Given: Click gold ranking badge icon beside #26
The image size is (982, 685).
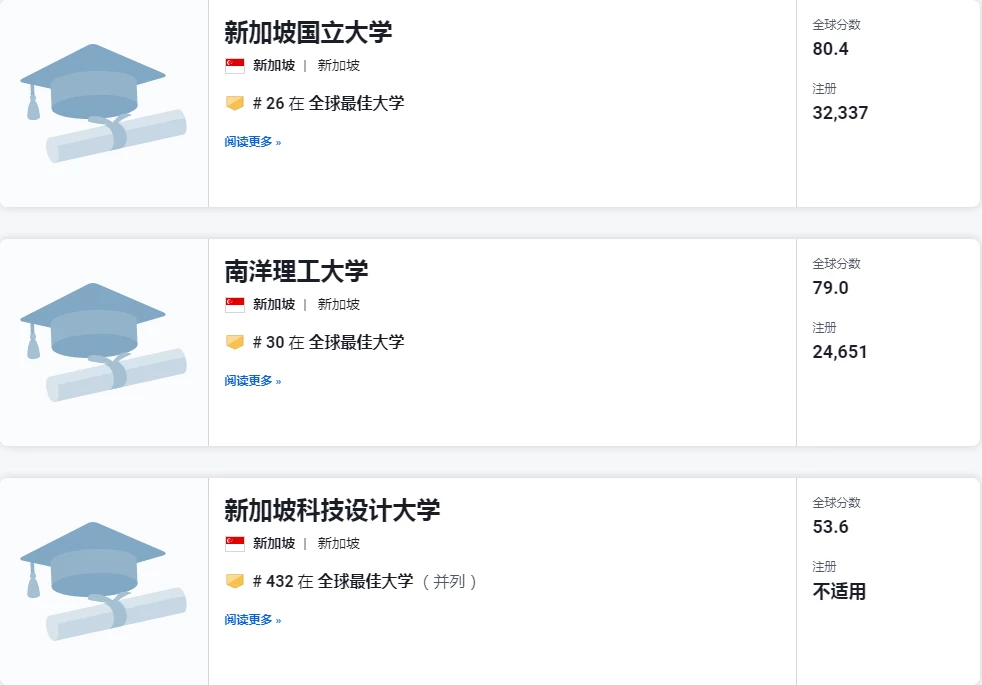Looking at the screenshot, I should [235, 103].
